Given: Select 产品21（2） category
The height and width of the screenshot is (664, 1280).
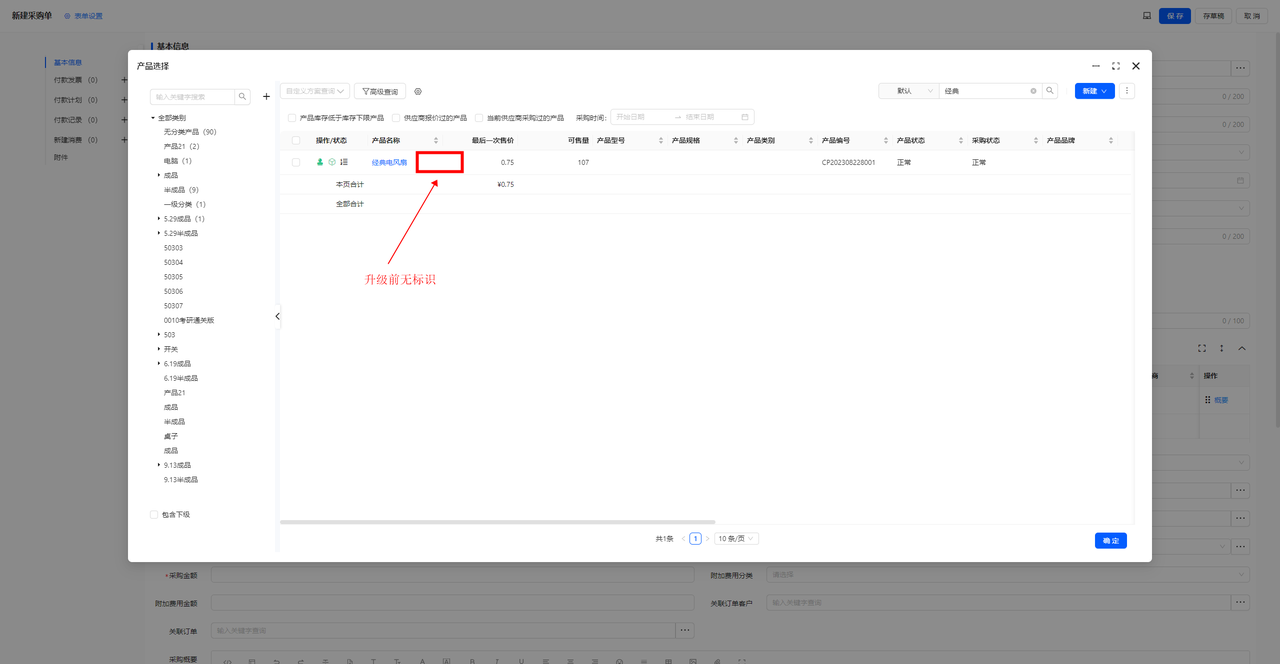Looking at the screenshot, I should tap(182, 146).
